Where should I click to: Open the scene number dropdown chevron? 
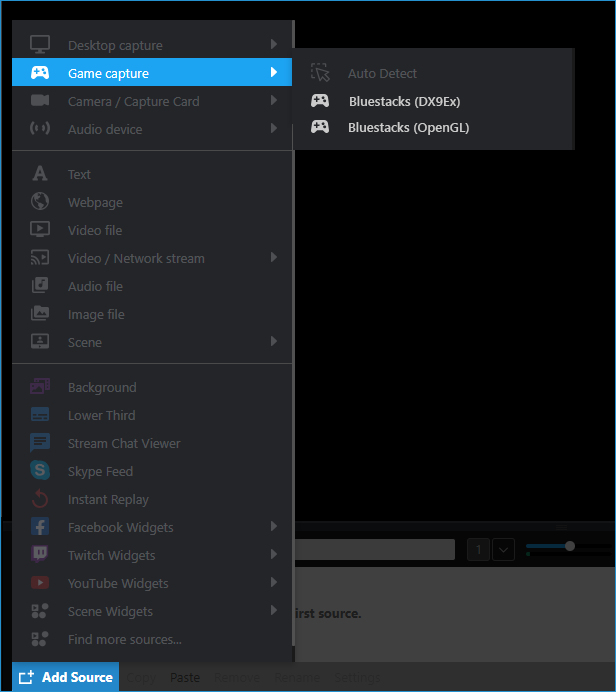coord(503,550)
